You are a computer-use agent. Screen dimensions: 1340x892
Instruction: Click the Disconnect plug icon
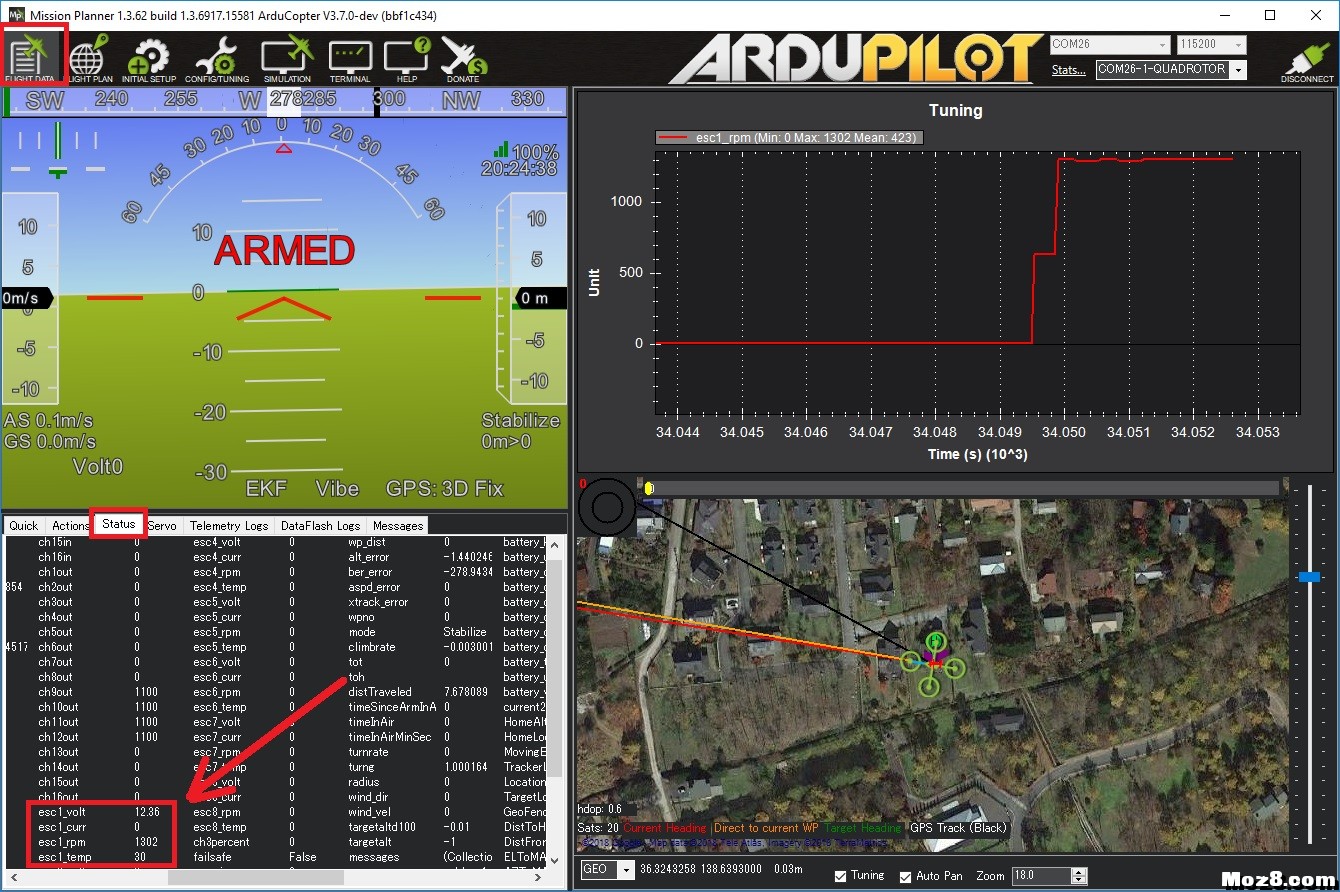[x=1307, y=60]
